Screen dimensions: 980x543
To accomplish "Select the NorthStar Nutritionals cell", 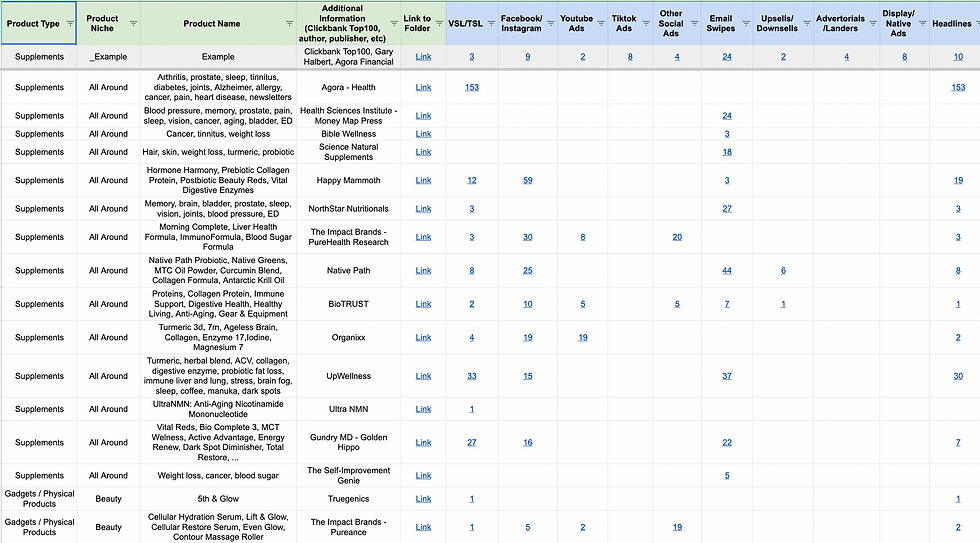I will tap(349, 209).
